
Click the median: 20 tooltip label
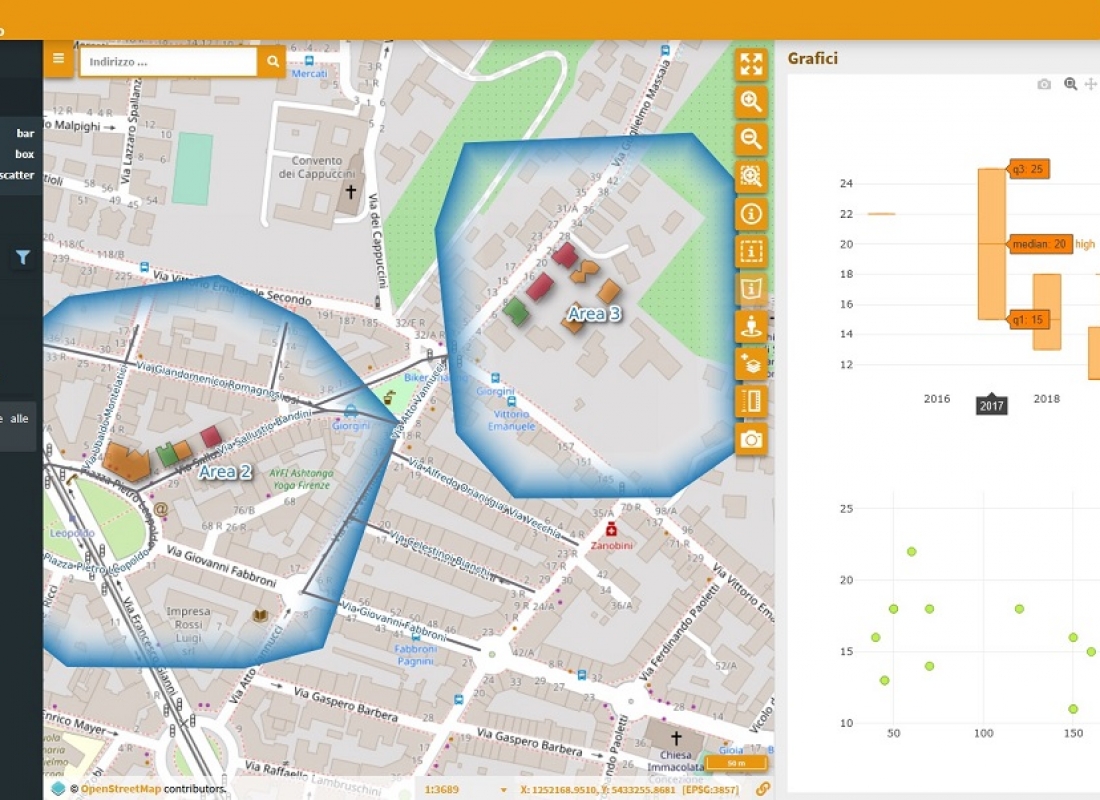tap(1040, 244)
